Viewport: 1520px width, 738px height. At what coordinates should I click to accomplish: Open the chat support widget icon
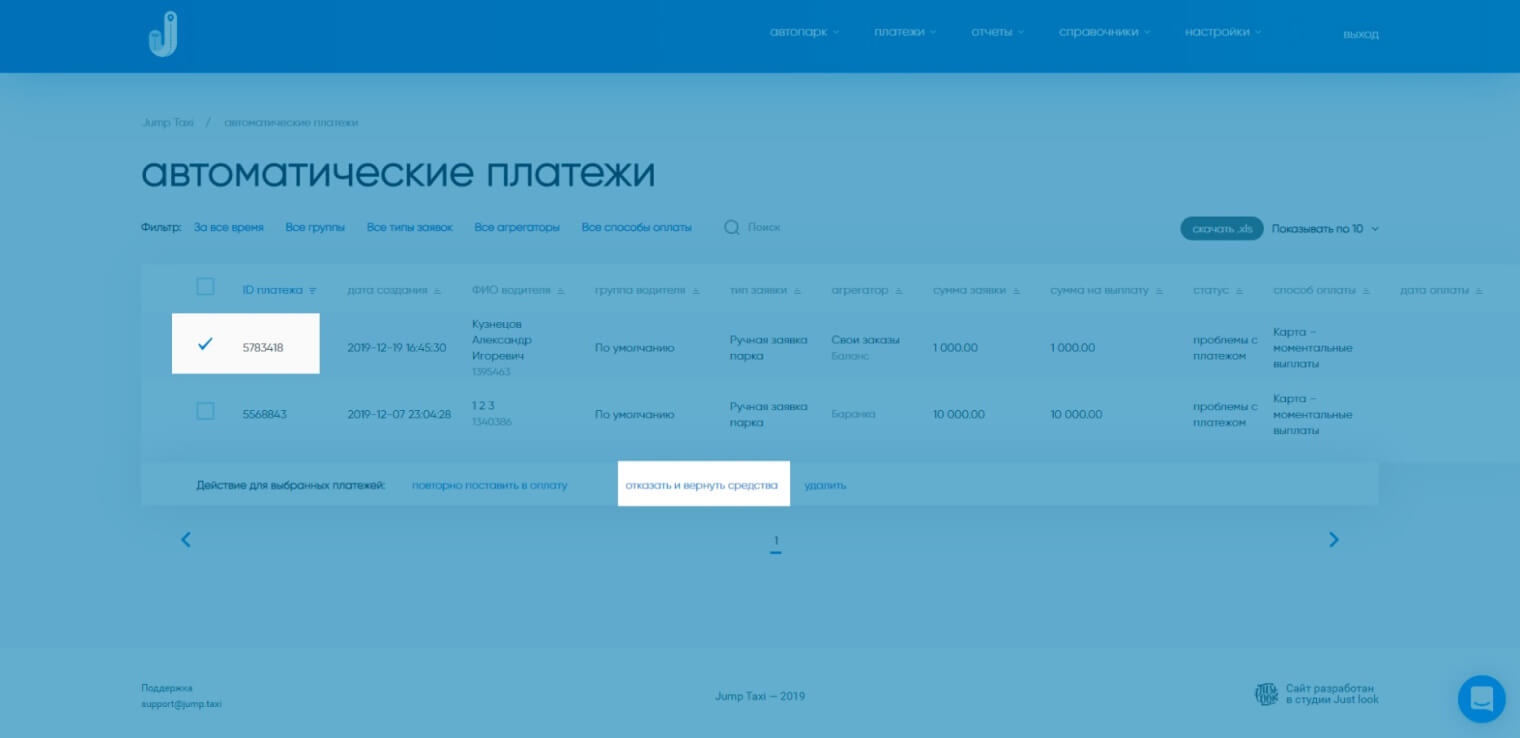[x=1481, y=698]
